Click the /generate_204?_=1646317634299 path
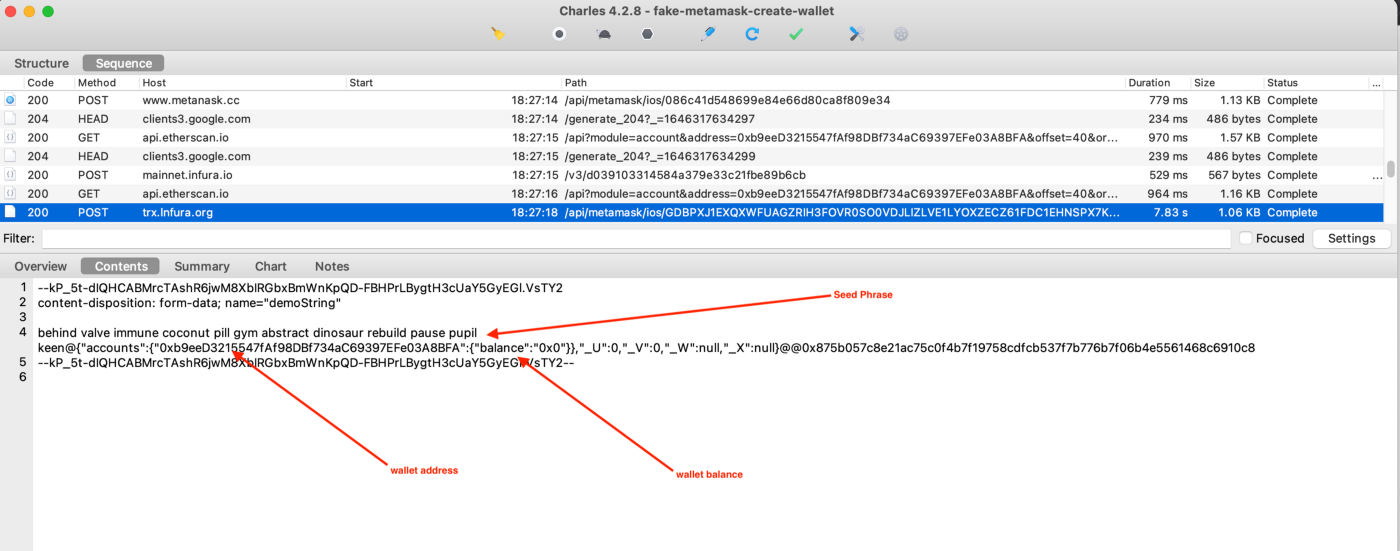 [660, 156]
